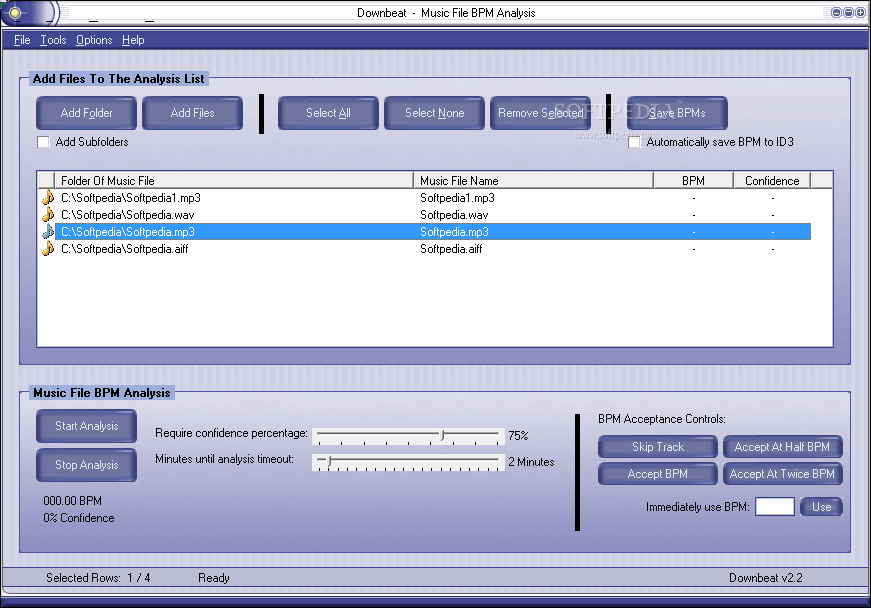
Task: Click the Stop Analysis button
Action: click(x=86, y=465)
